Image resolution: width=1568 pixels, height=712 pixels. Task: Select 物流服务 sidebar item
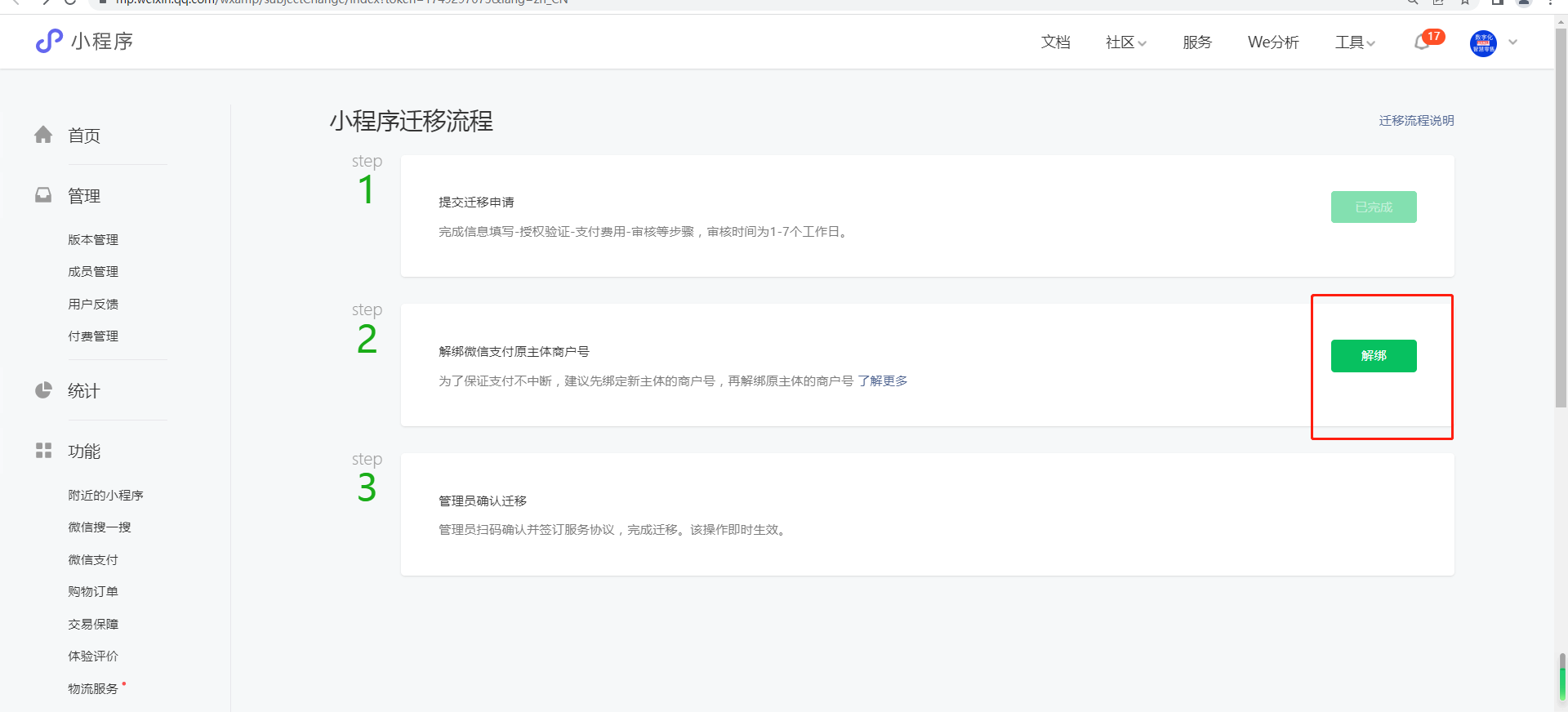(93, 688)
